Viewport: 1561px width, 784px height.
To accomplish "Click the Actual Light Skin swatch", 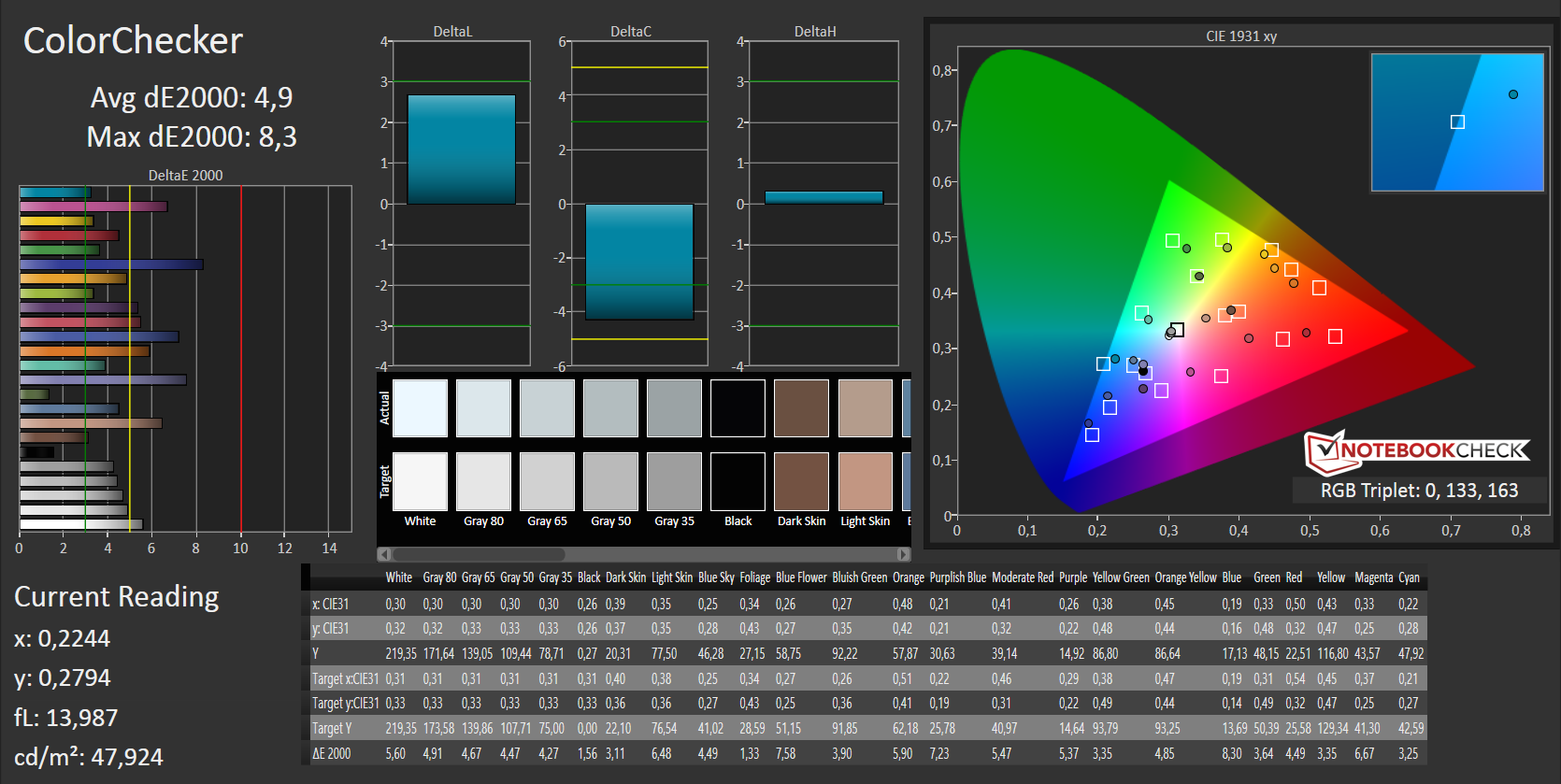I will tap(865, 408).
